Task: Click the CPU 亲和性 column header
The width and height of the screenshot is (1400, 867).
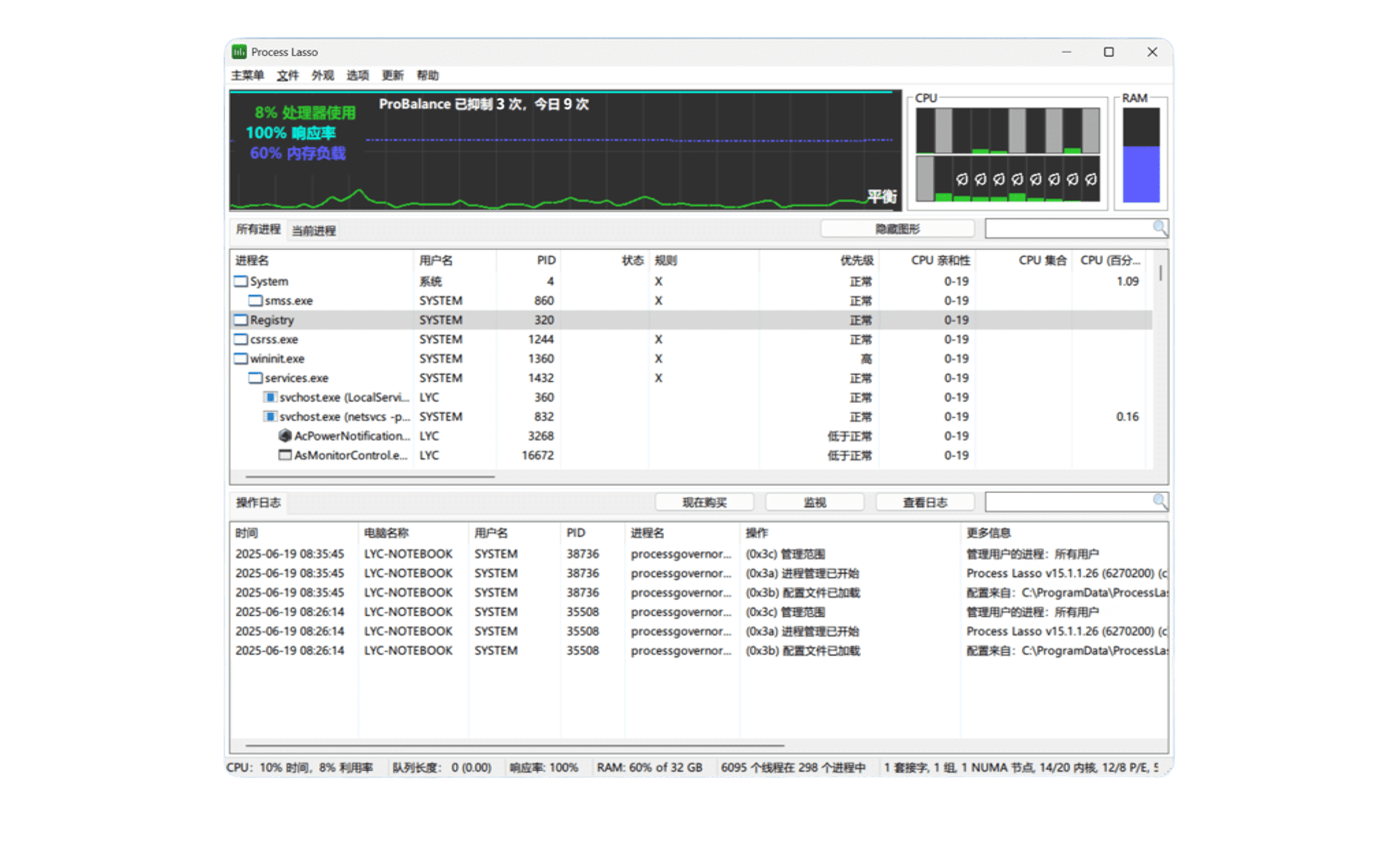Action: (x=927, y=261)
